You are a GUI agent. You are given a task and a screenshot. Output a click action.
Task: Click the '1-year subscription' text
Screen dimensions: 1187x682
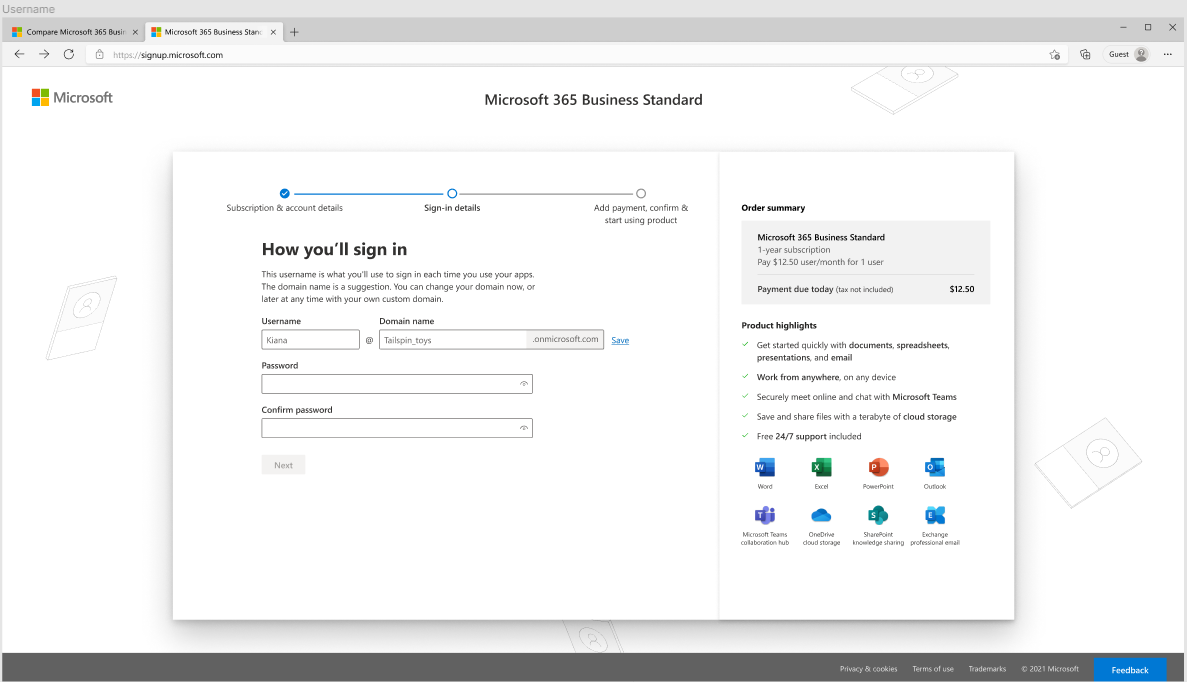793,250
